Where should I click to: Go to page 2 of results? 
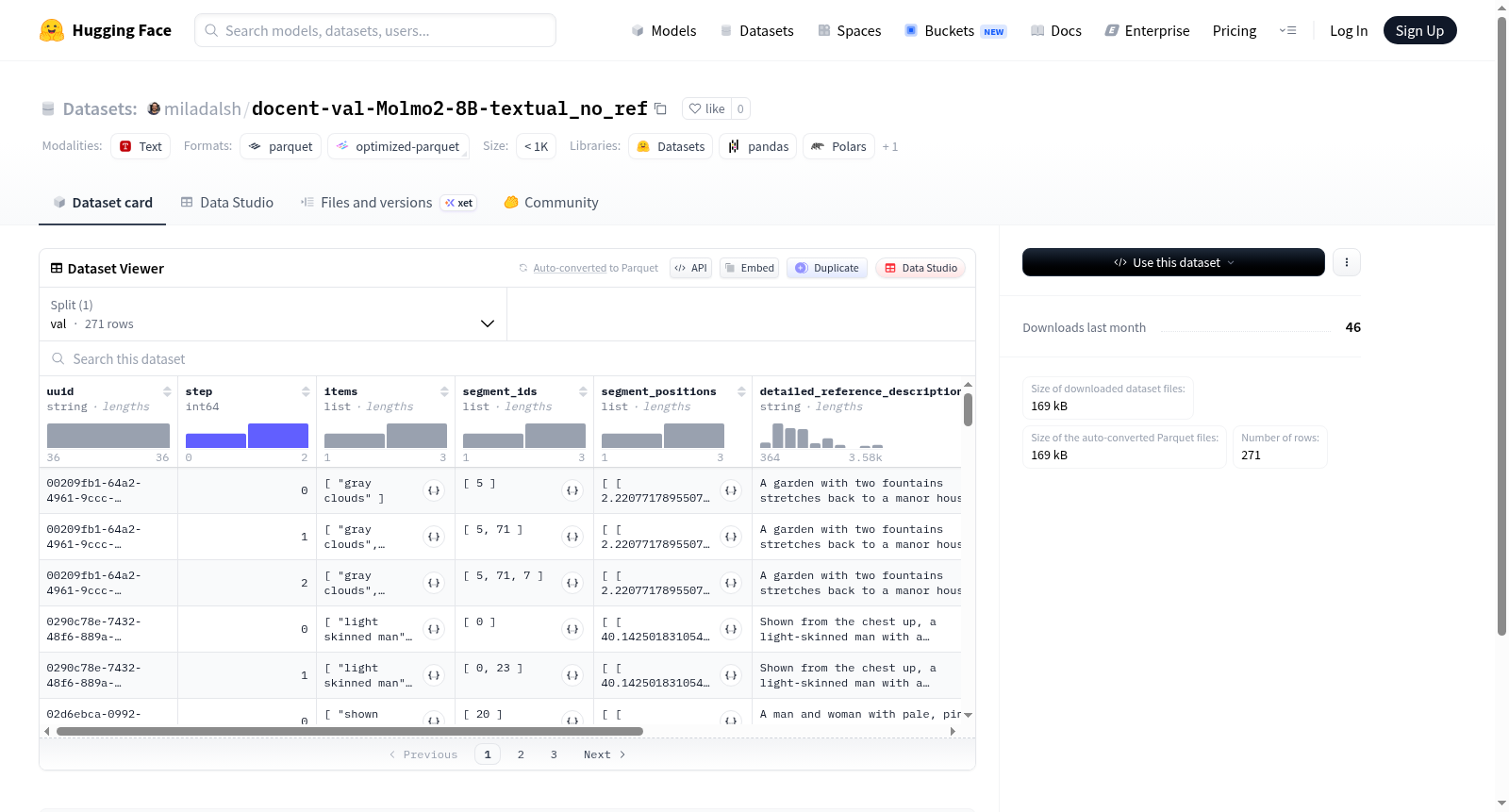521,754
